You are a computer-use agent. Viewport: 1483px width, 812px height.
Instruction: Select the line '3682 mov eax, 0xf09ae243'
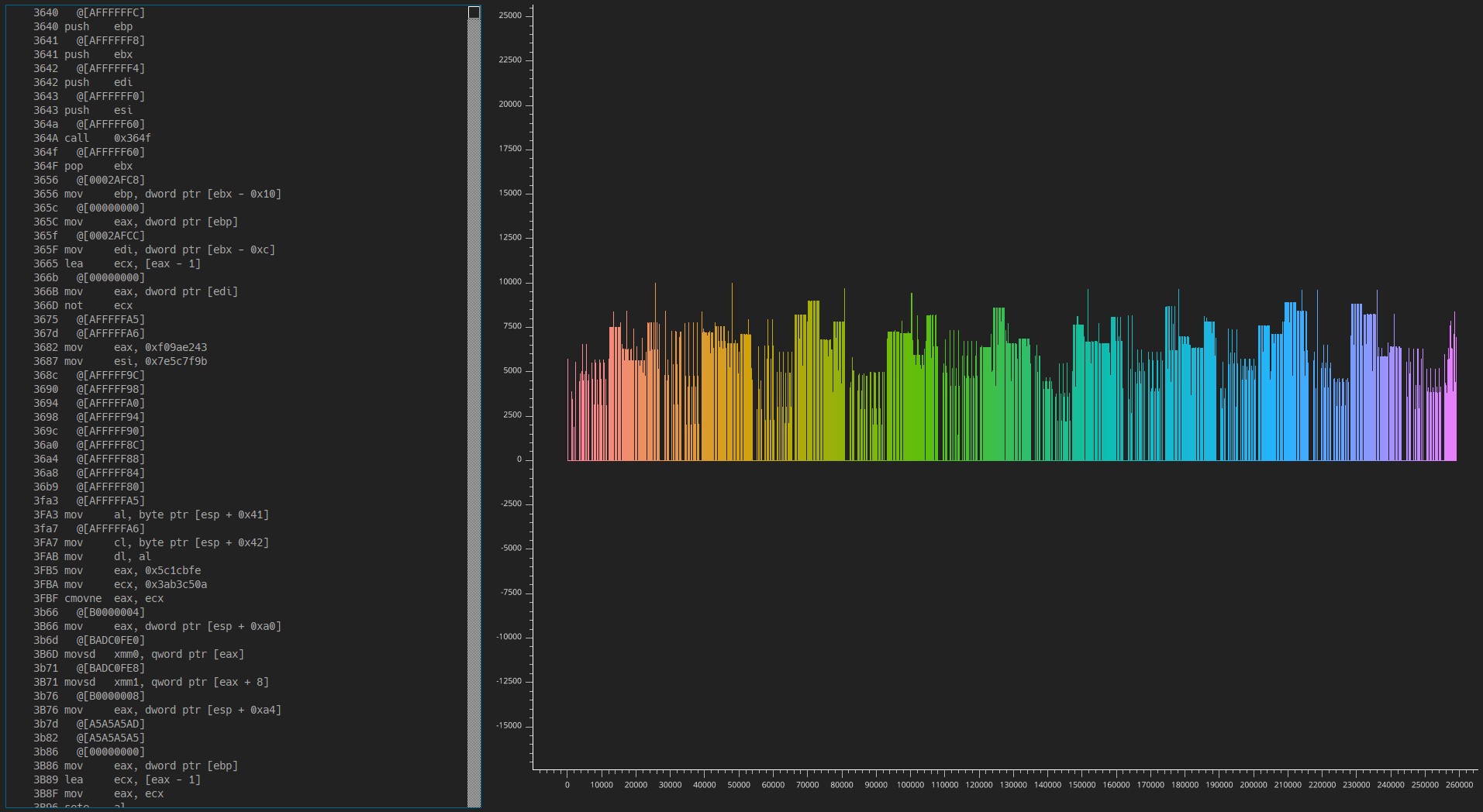236,347
